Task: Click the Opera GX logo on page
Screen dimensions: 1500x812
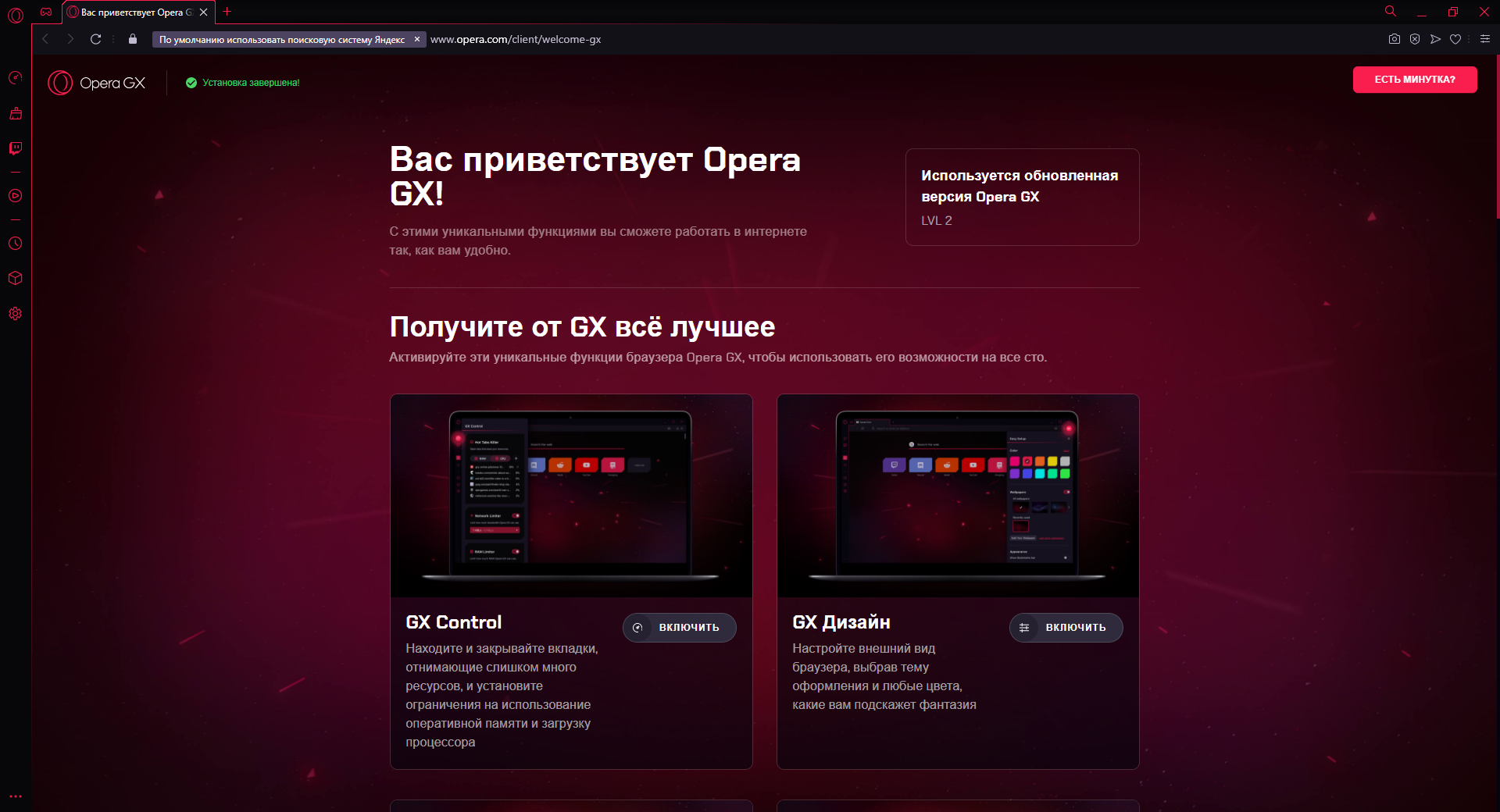Action: (97, 83)
